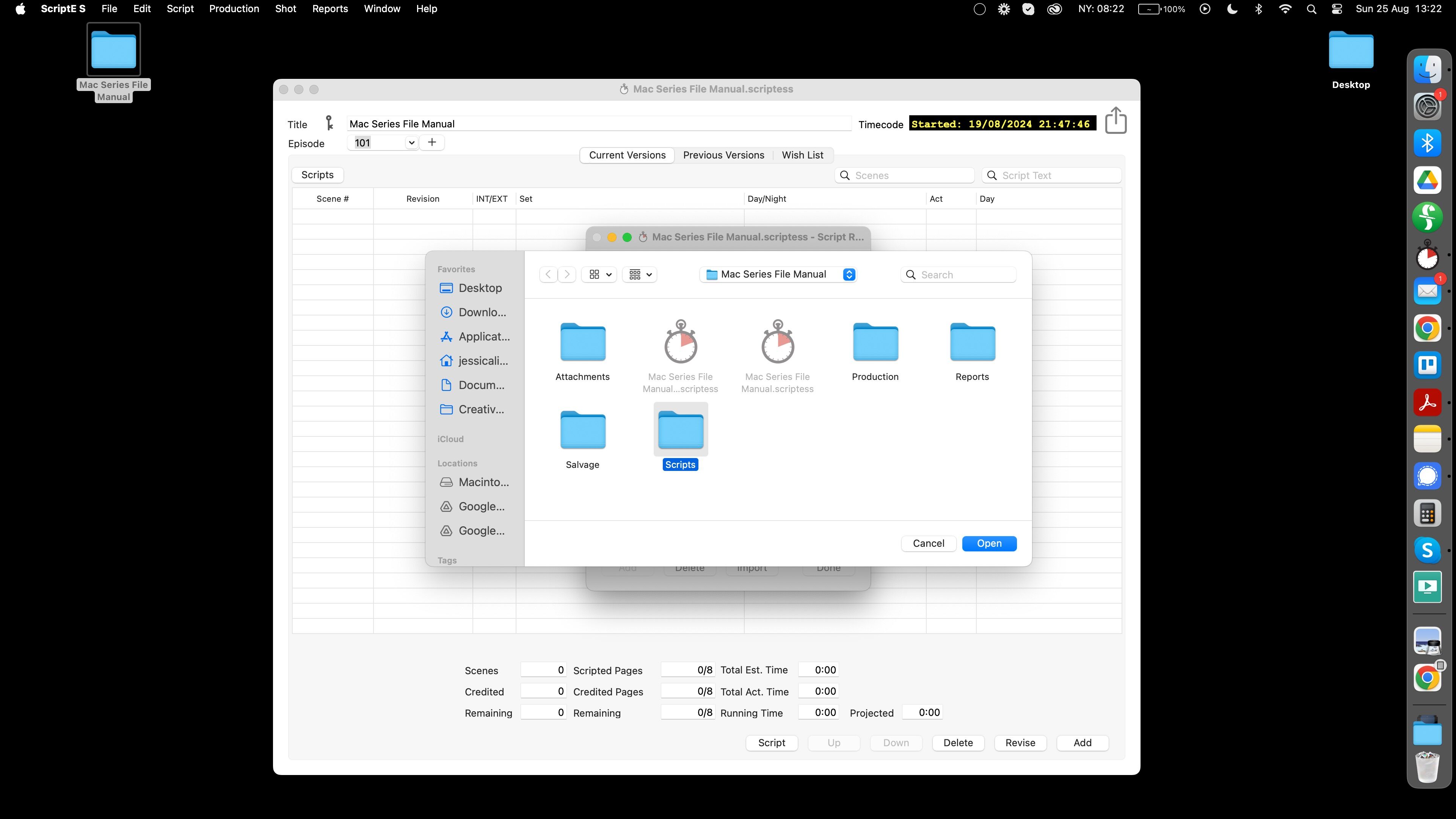Switch to the Previous Versions tab
Viewport: 1456px width, 819px height.
coord(723,155)
